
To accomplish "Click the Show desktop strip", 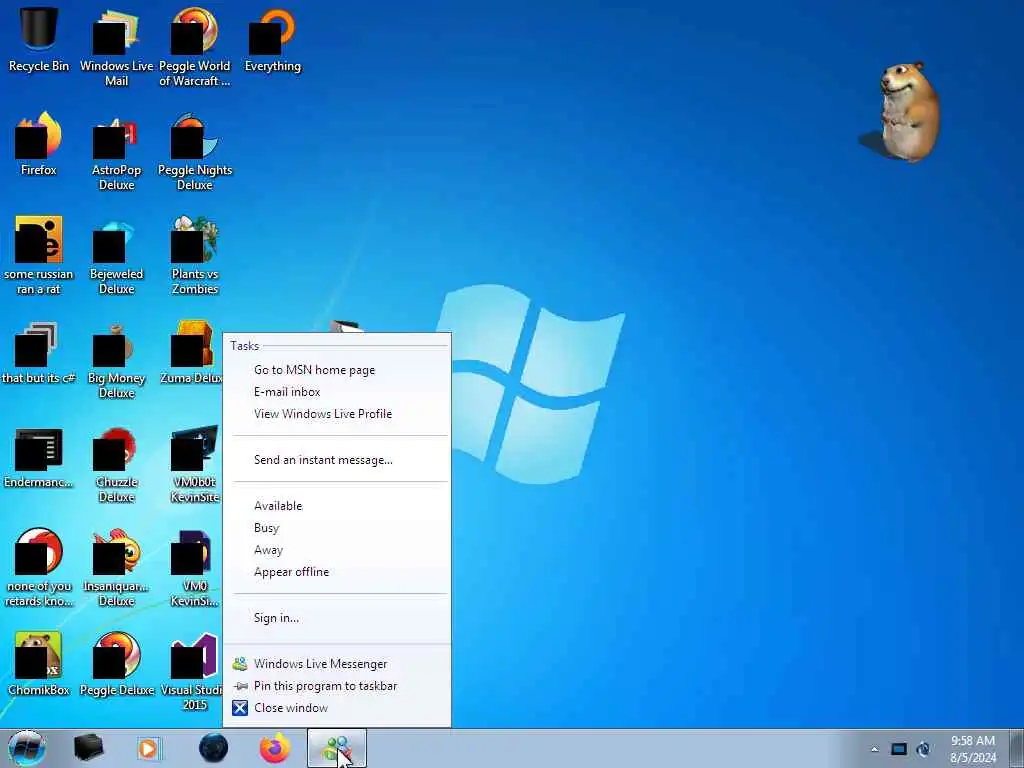I will pos(1017,748).
